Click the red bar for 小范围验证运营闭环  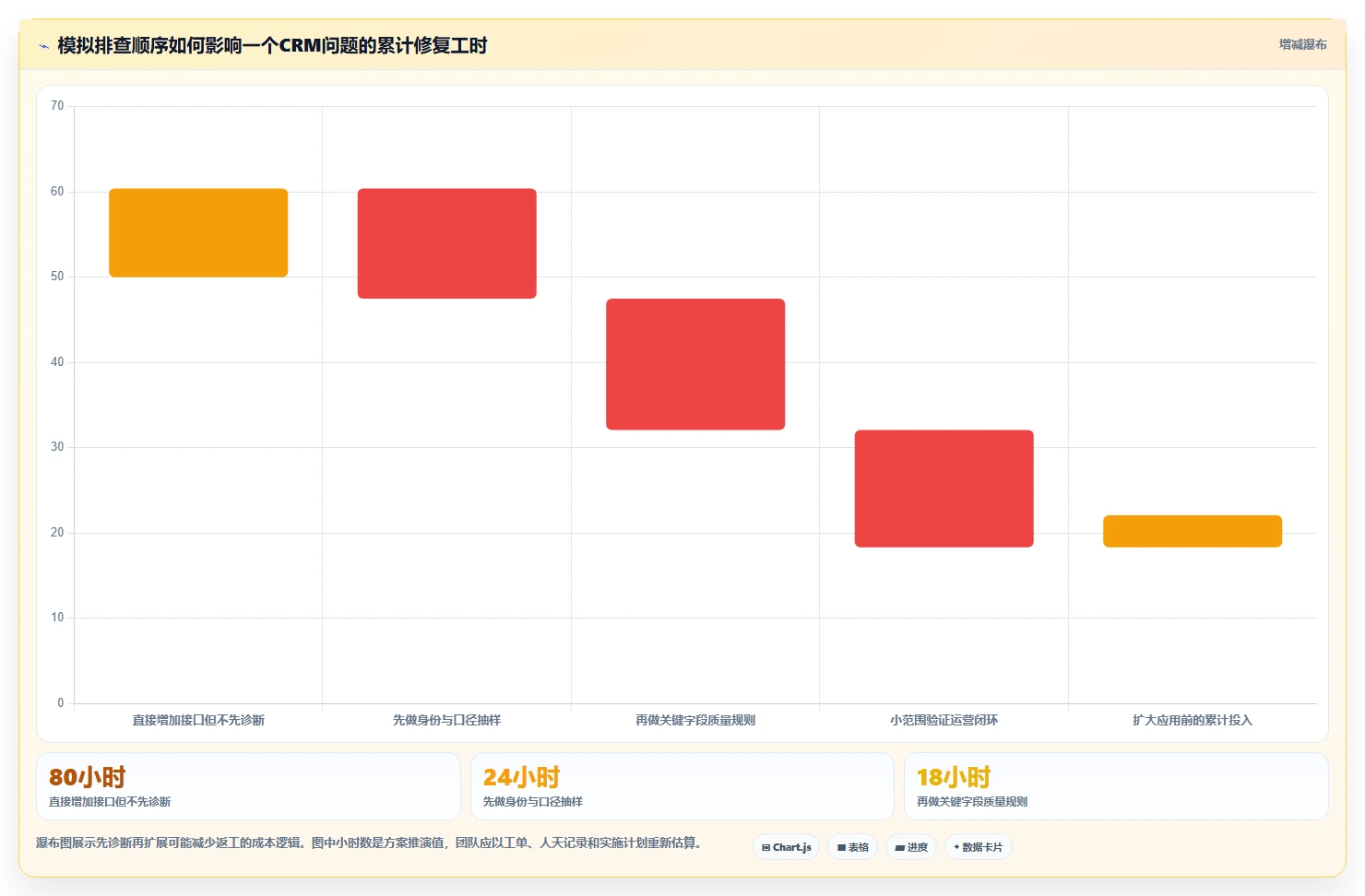(x=944, y=489)
